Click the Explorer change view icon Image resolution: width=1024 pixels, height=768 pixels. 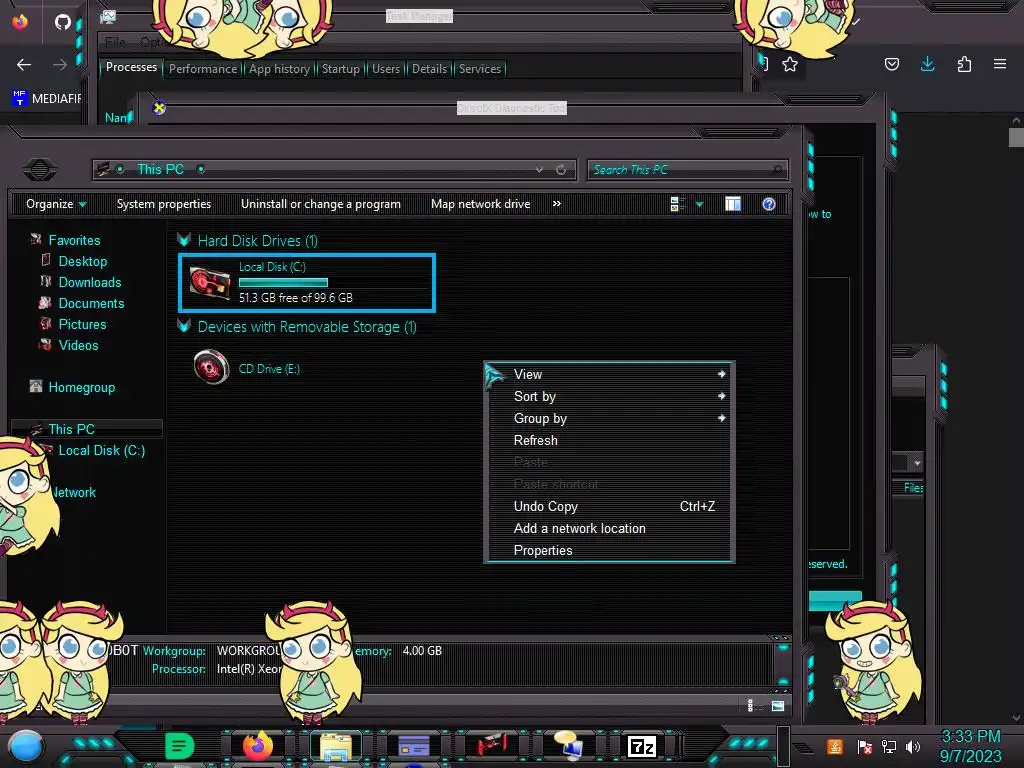point(677,204)
